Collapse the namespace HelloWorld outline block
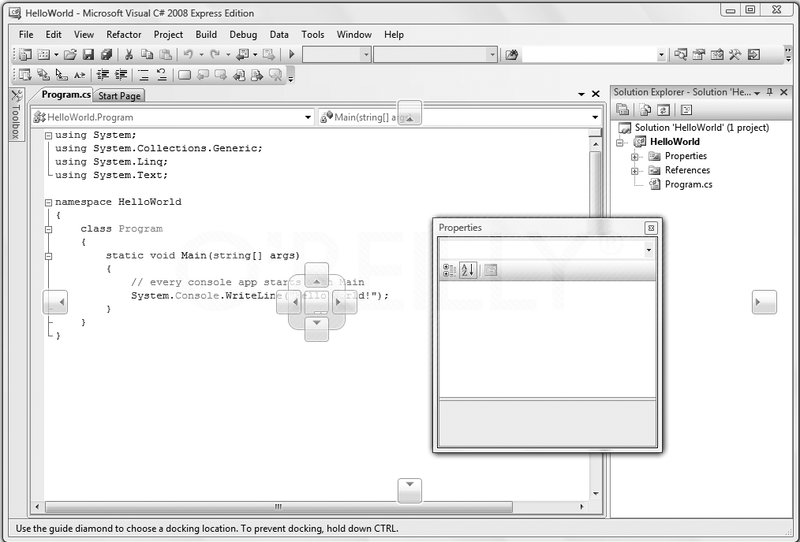The width and height of the screenshot is (800, 542). tap(48, 202)
